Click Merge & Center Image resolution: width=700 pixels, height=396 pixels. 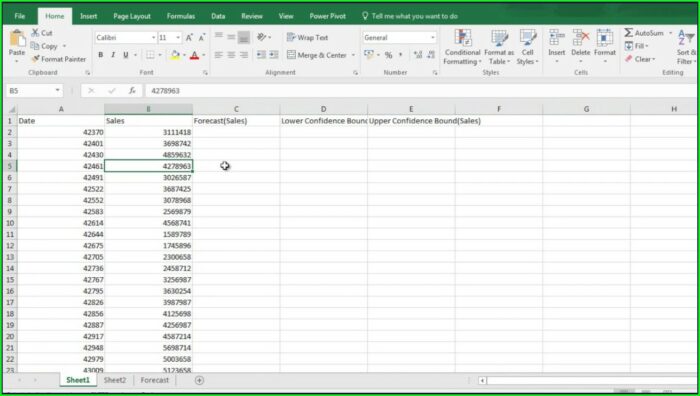pos(317,55)
